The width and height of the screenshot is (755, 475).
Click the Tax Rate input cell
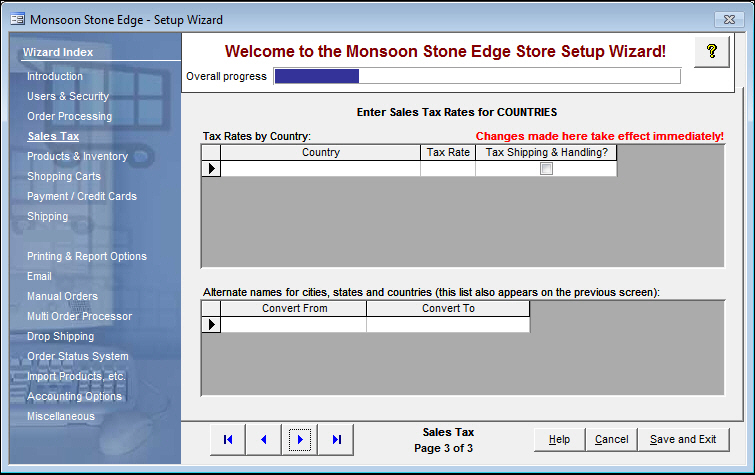pos(447,169)
